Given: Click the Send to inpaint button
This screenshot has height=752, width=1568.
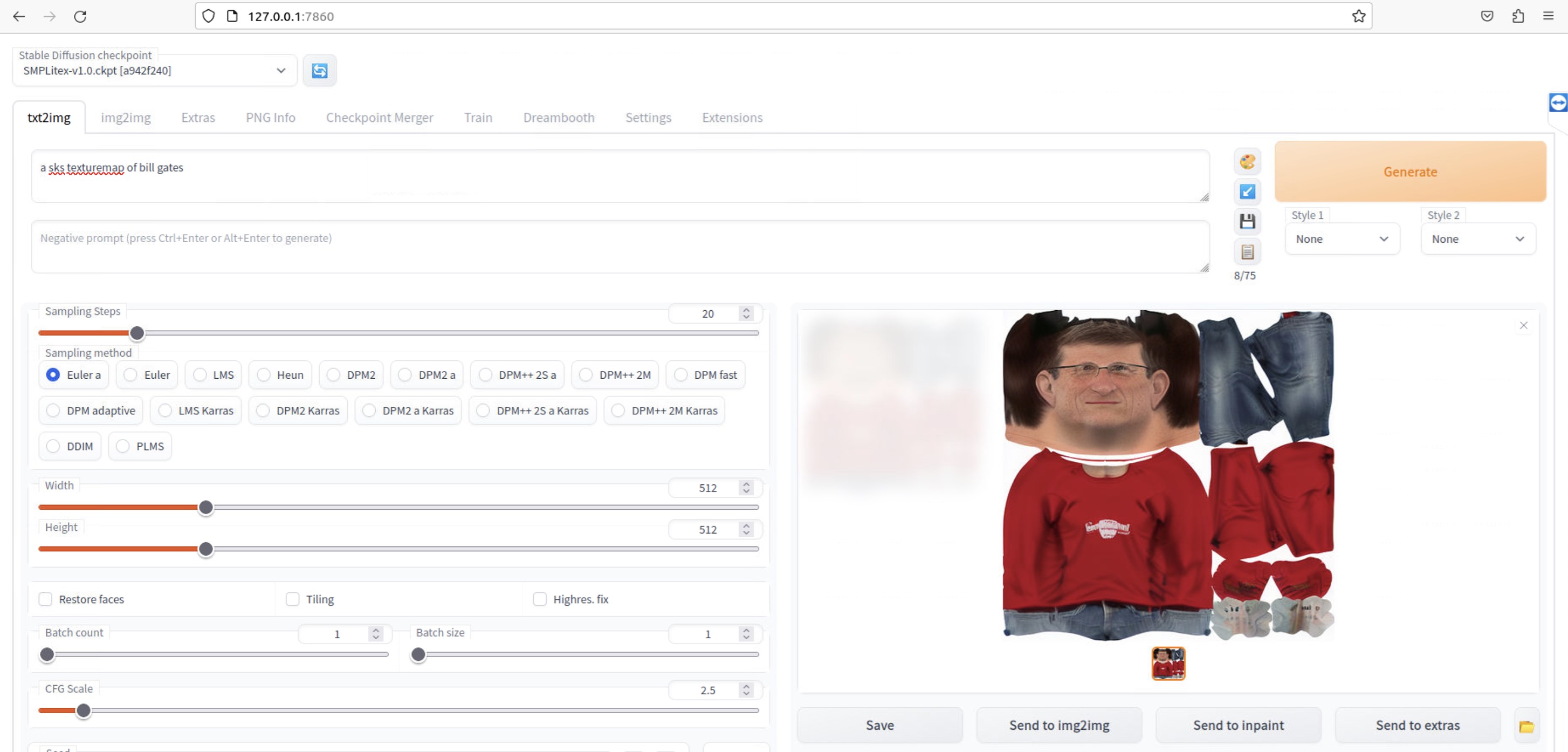Looking at the screenshot, I should click(1238, 725).
